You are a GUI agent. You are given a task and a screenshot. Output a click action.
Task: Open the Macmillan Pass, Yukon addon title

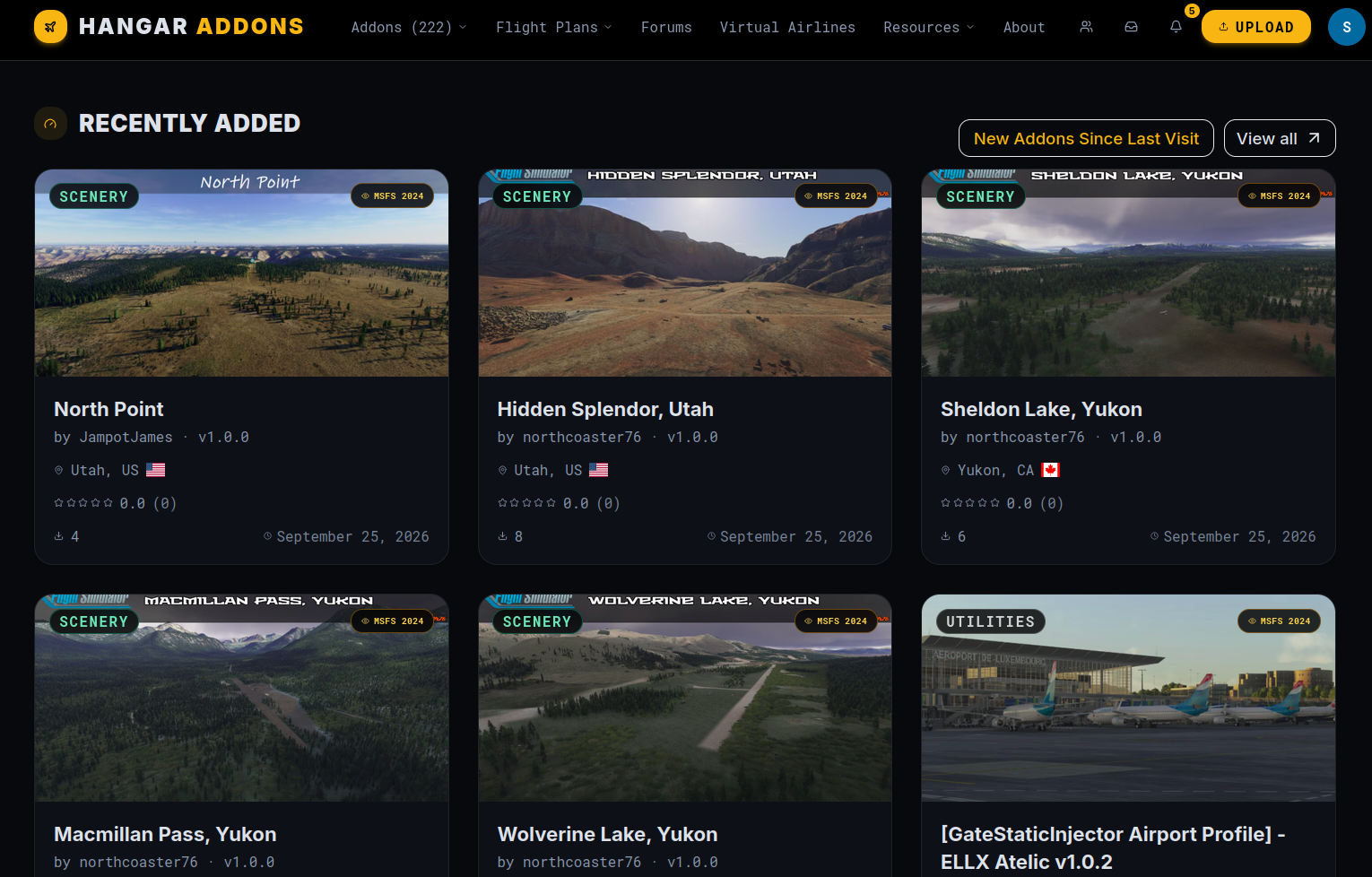[165, 834]
